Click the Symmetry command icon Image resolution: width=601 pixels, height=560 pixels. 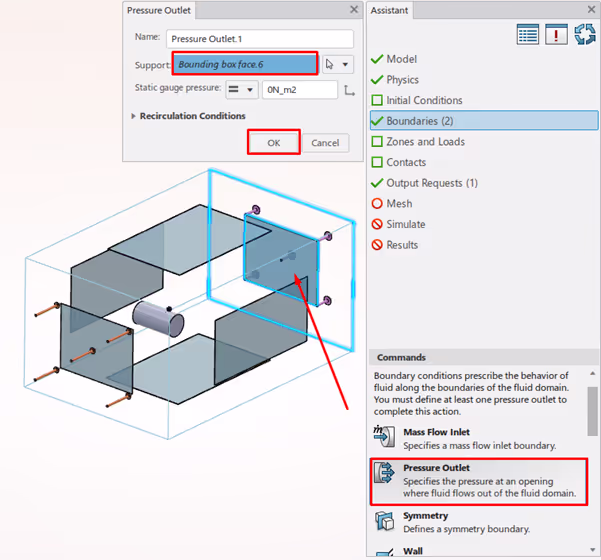tap(384, 521)
